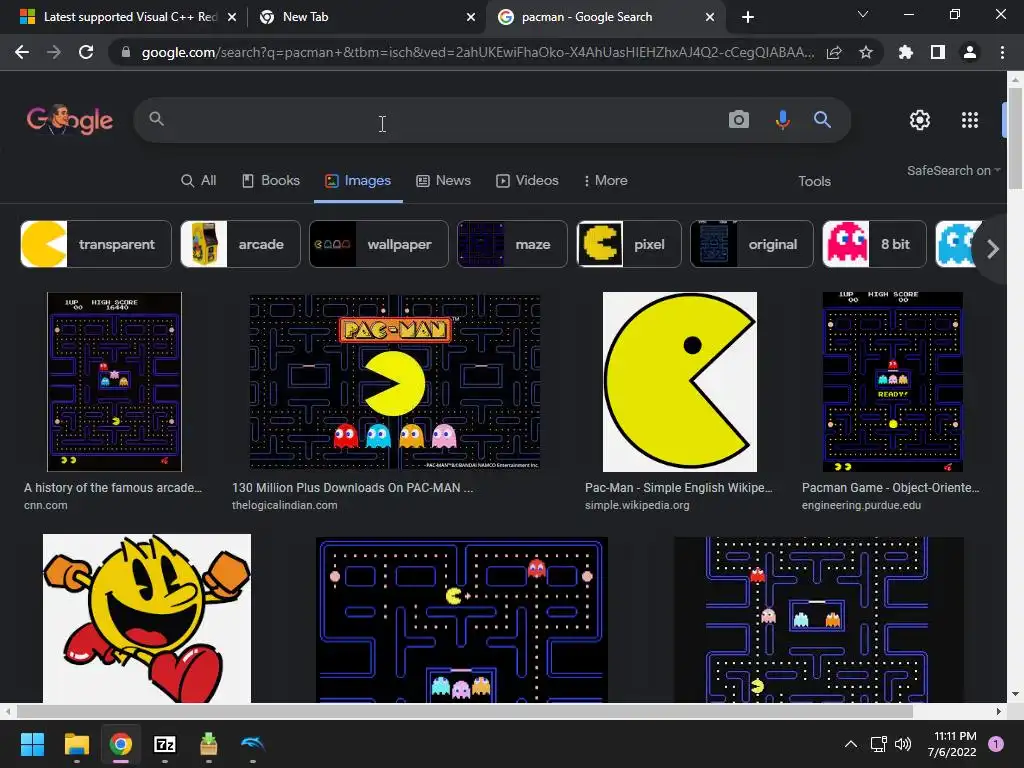Viewport: 1024px width, 768px height.
Task: Filter images by 8 bit chip
Action: [874, 244]
